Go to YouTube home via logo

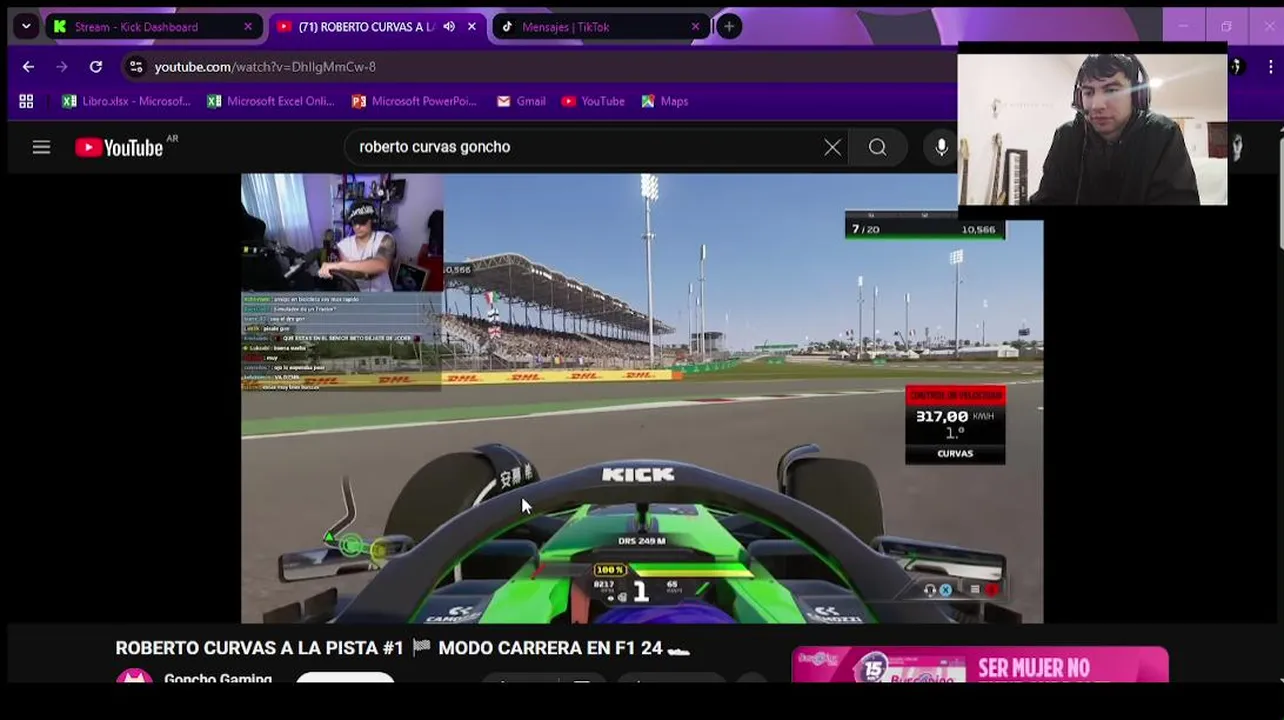pos(119,148)
